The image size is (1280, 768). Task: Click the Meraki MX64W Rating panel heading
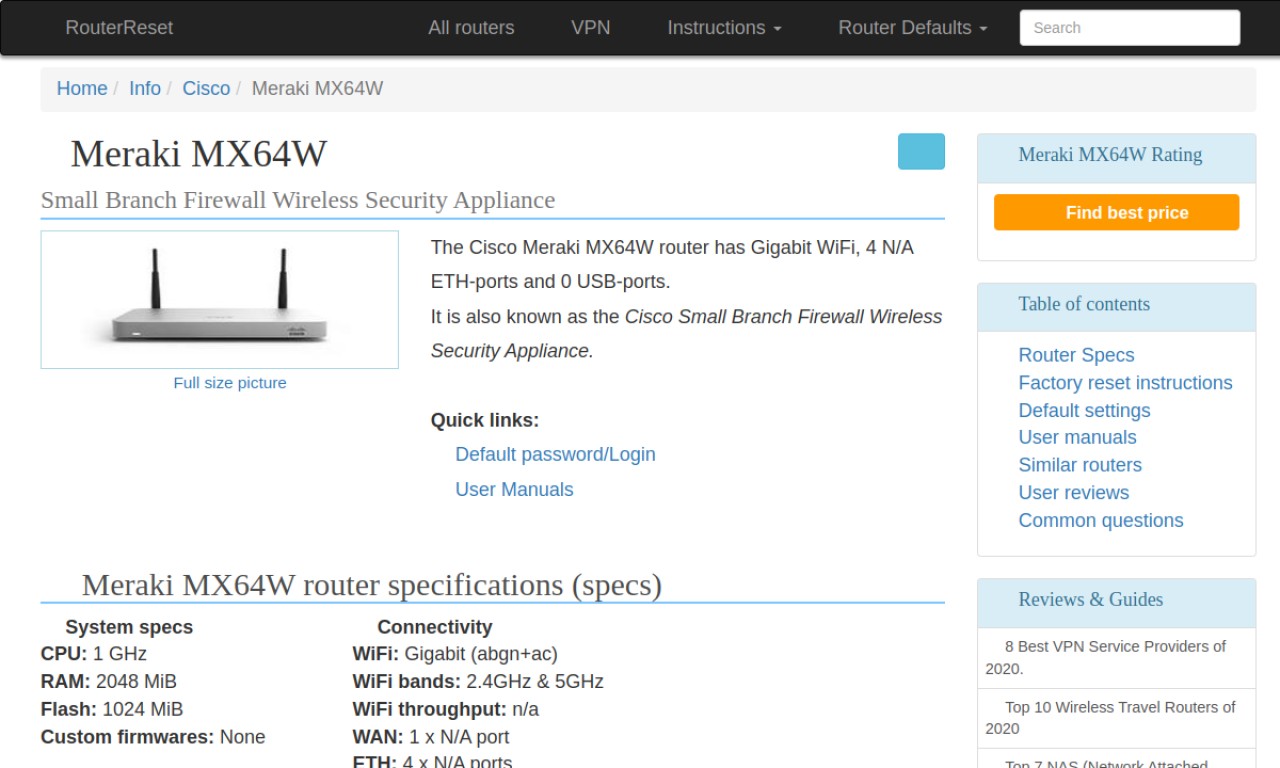1110,155
